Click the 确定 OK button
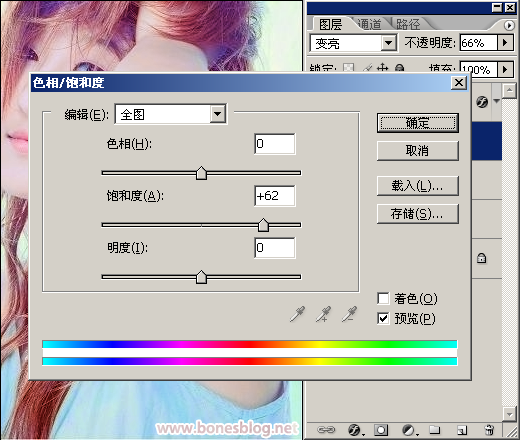520x440 pixels. [x=418, y=123]
